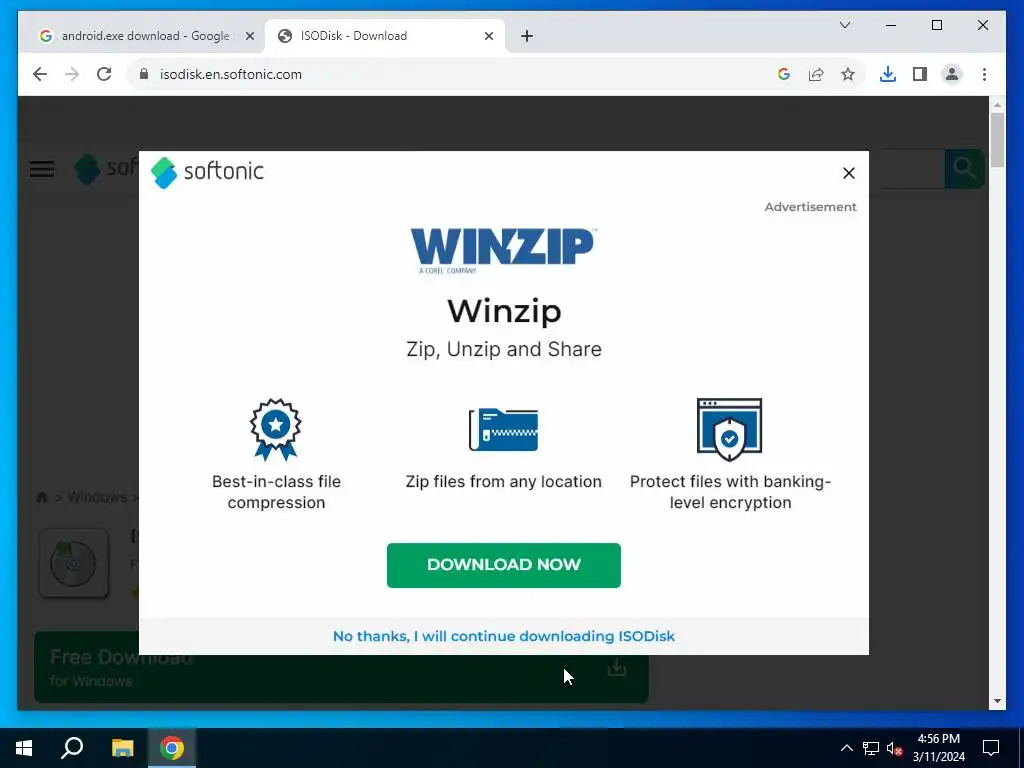Image resolution: width=1024 pixels, height=768 pixels.
Task: View site security lock information
Action: coord(144,74)
